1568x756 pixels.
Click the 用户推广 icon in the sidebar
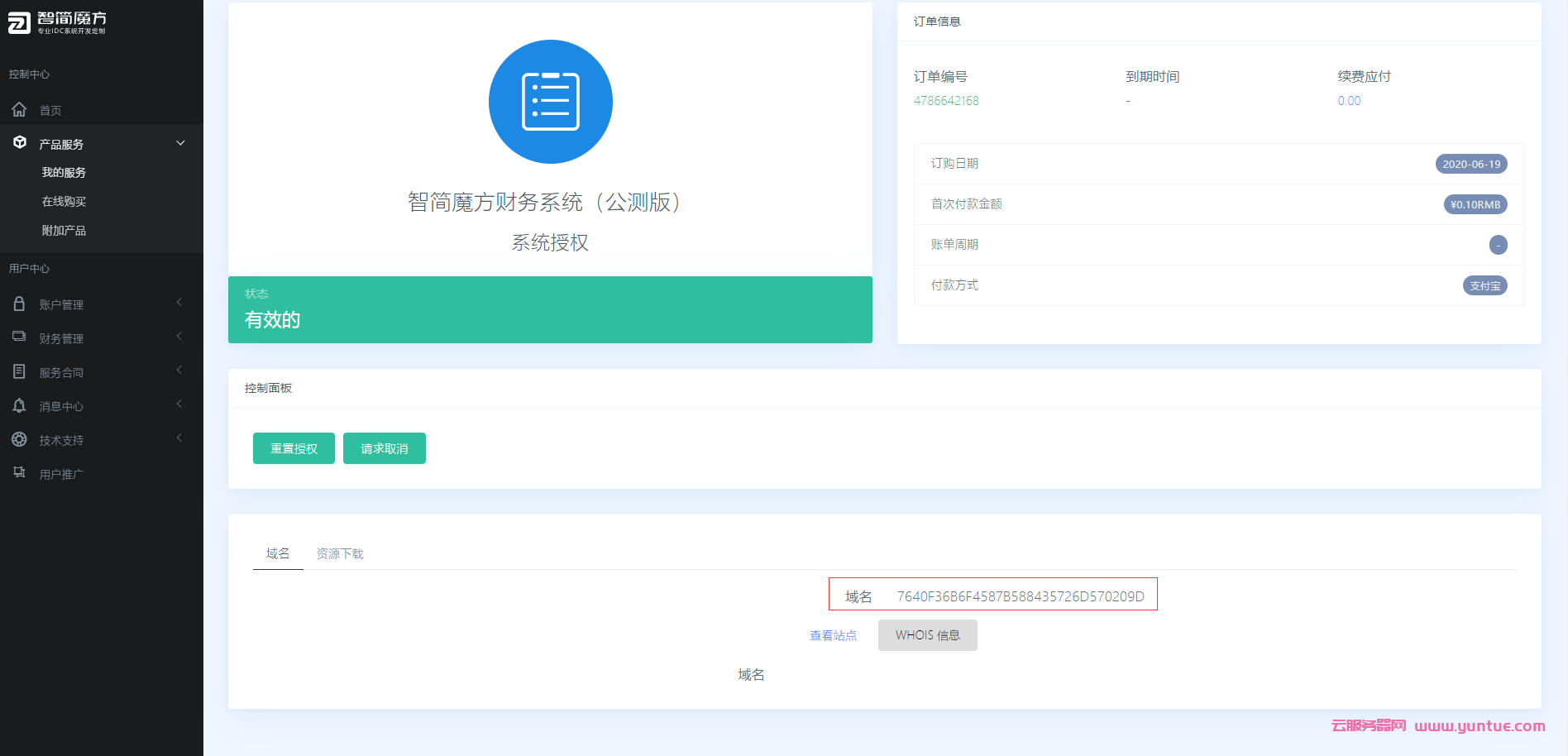tap(19, 472)
